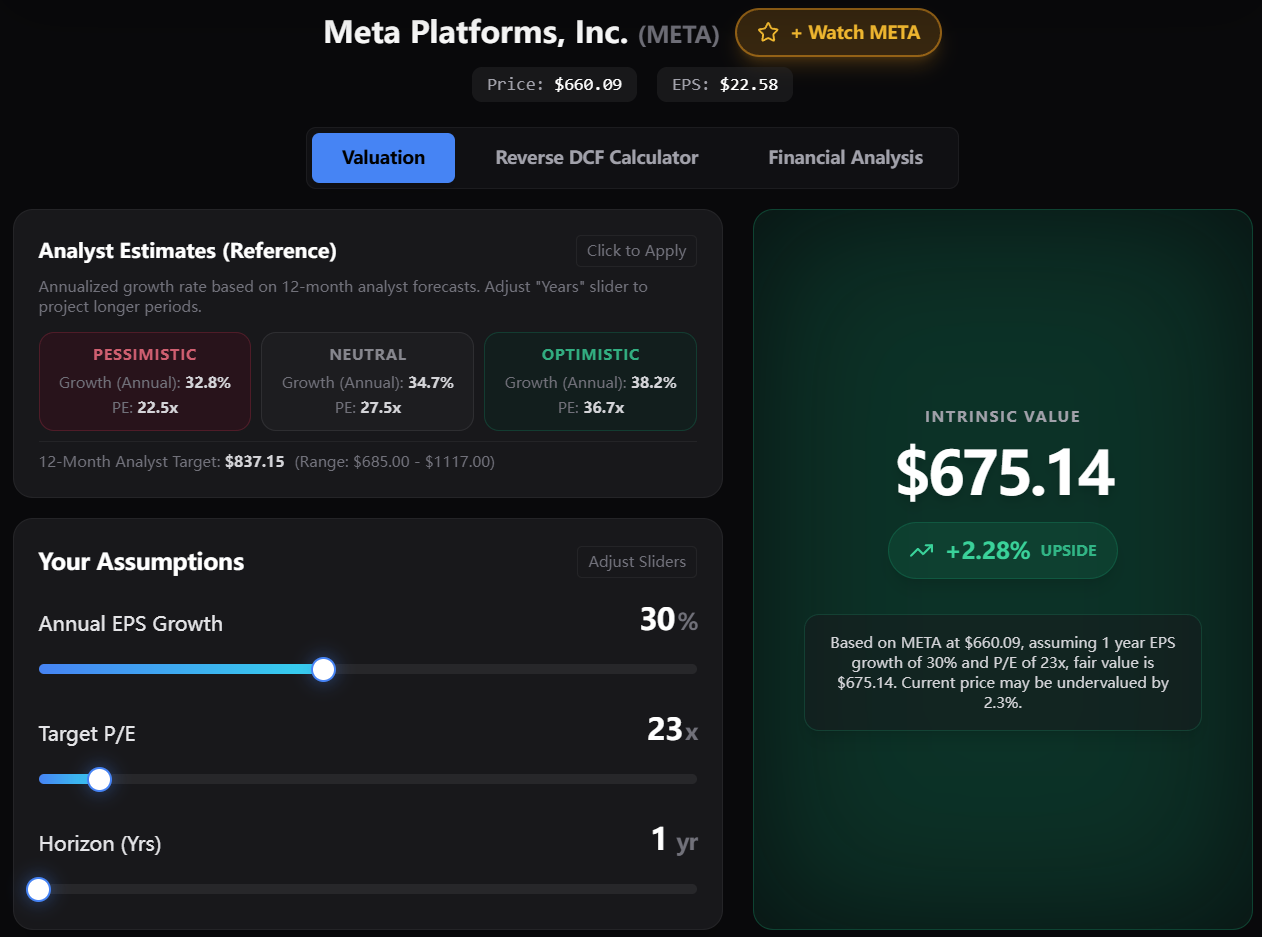Open the Valuation tab
This screenshot has width=1262, height=937.
(x=383, y=158)
